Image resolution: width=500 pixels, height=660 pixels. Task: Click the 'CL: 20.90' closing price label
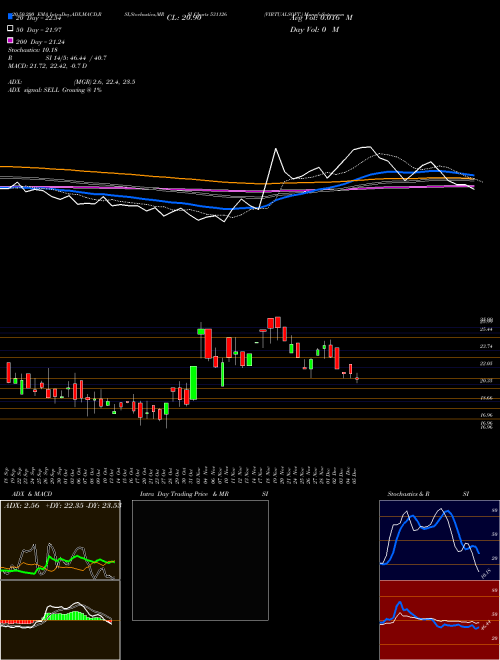pos(184,18)
